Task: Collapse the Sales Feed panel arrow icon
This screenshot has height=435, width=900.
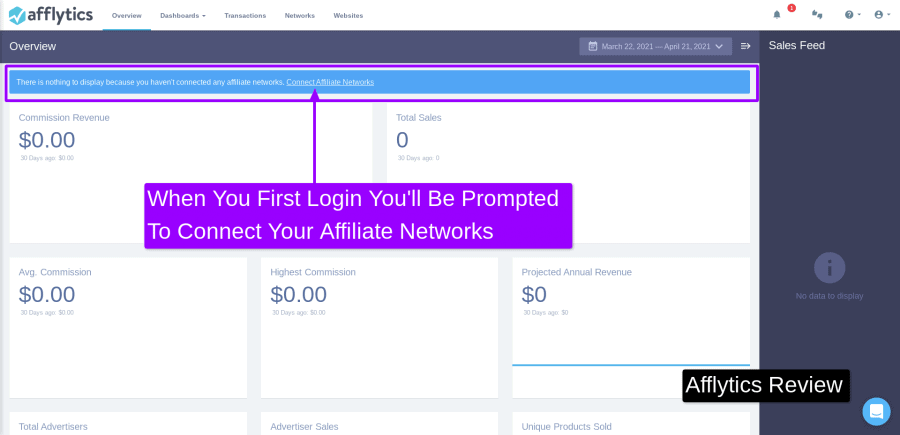Action: 746,46
